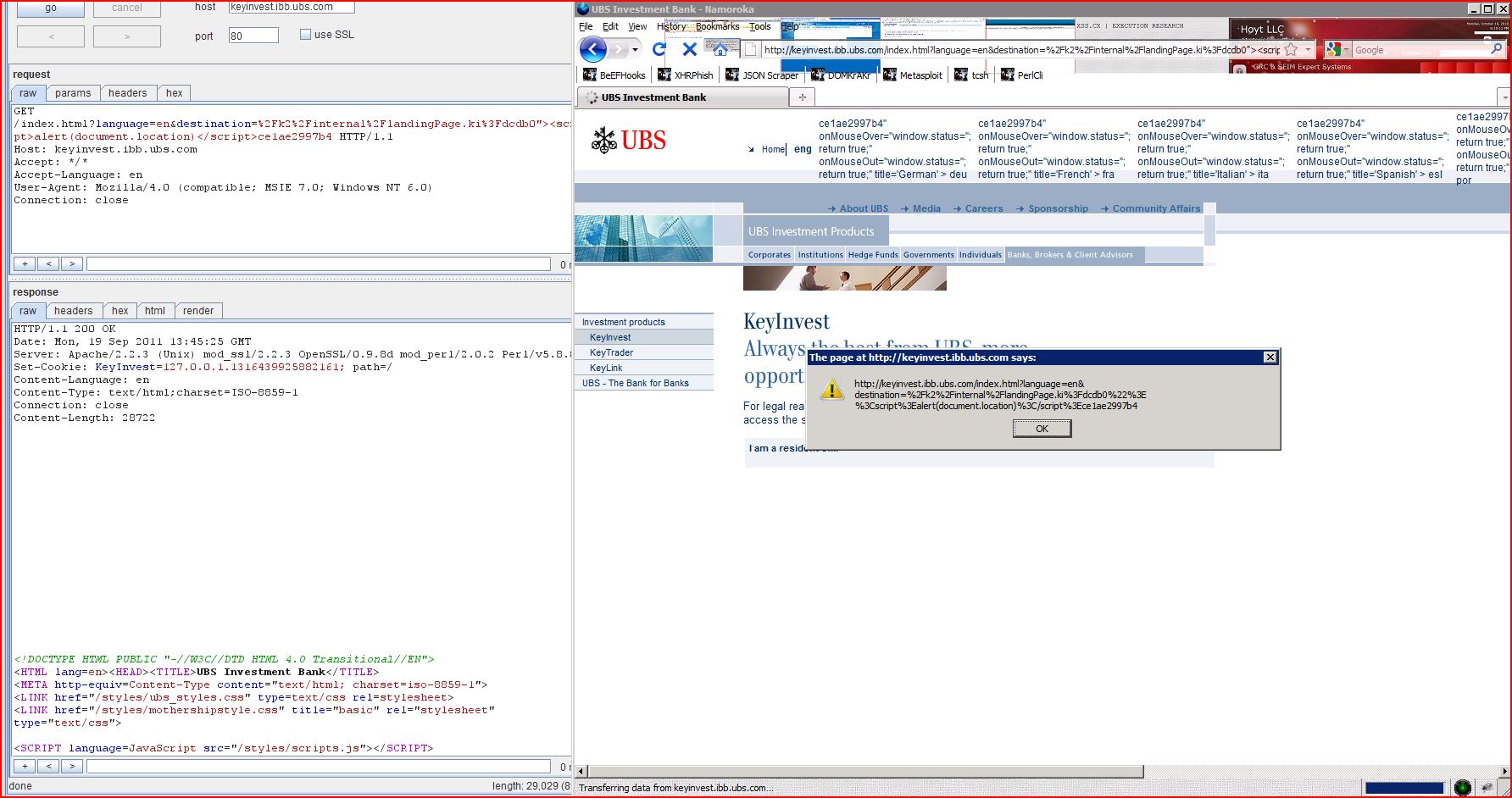The image size is (1512, 798).
Task: Switch to response html tab
Action: click(x=155, y=311)
